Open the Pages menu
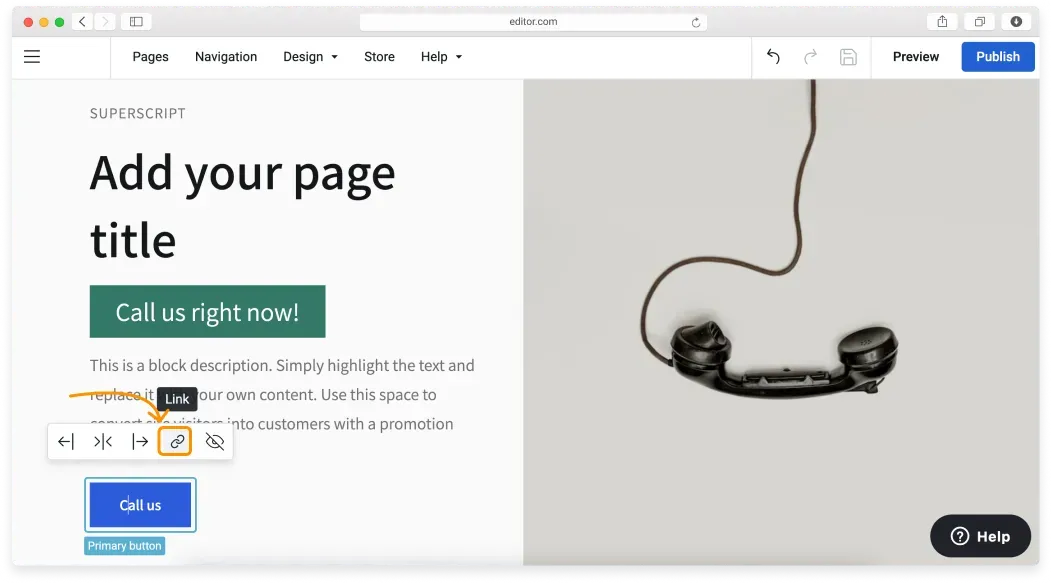Image resolution: width=1052 pixels, height=584 pixels. [150, 57]
